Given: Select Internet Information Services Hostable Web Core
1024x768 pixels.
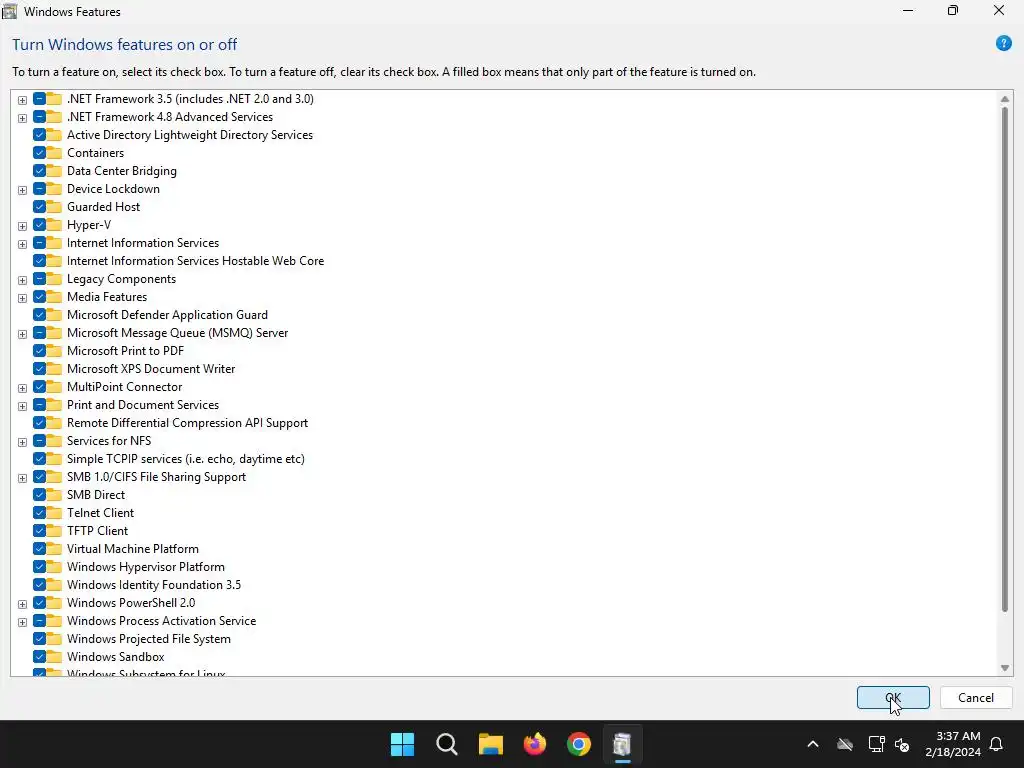Looking at the screenshot, I should pos(195,261).
